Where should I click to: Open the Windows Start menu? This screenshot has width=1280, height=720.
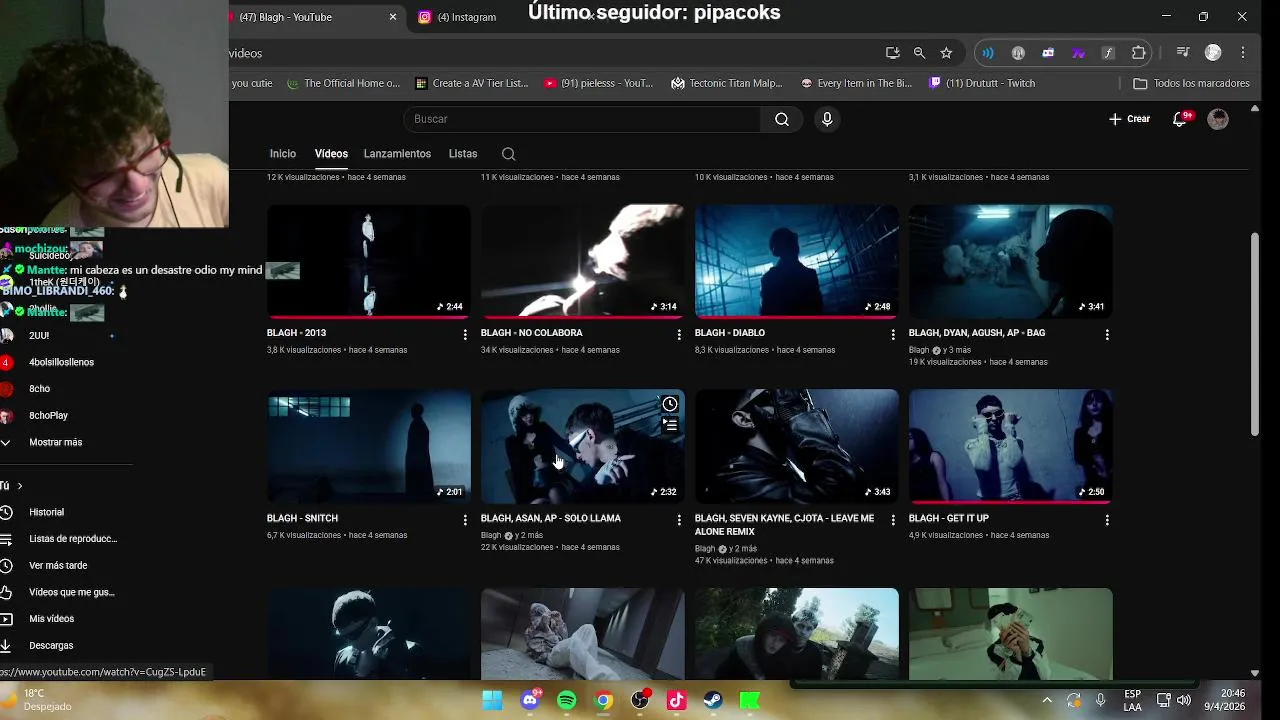pyautogui.click(x=493, y=700)
